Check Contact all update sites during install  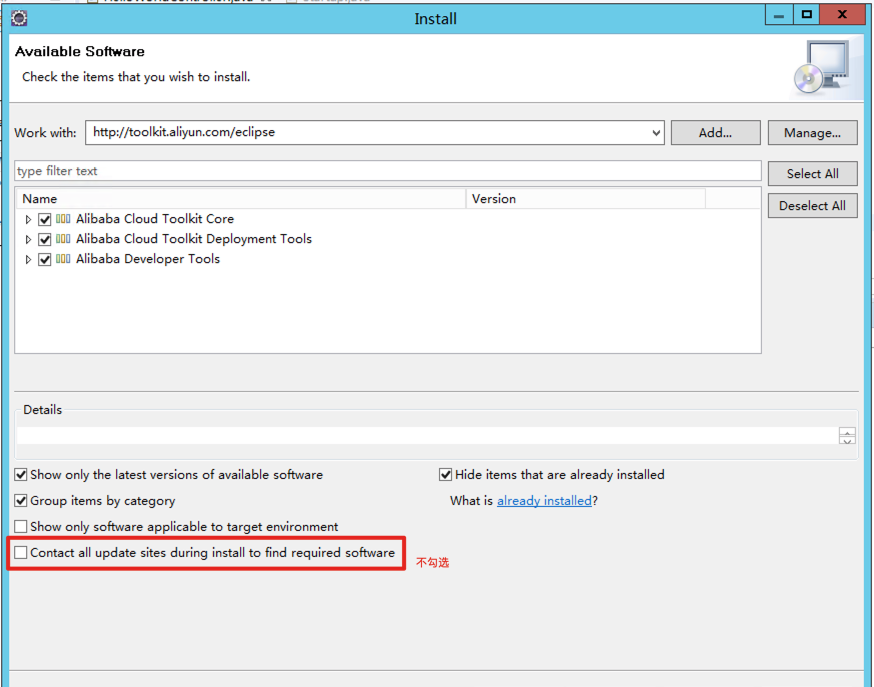pos(21,553)
